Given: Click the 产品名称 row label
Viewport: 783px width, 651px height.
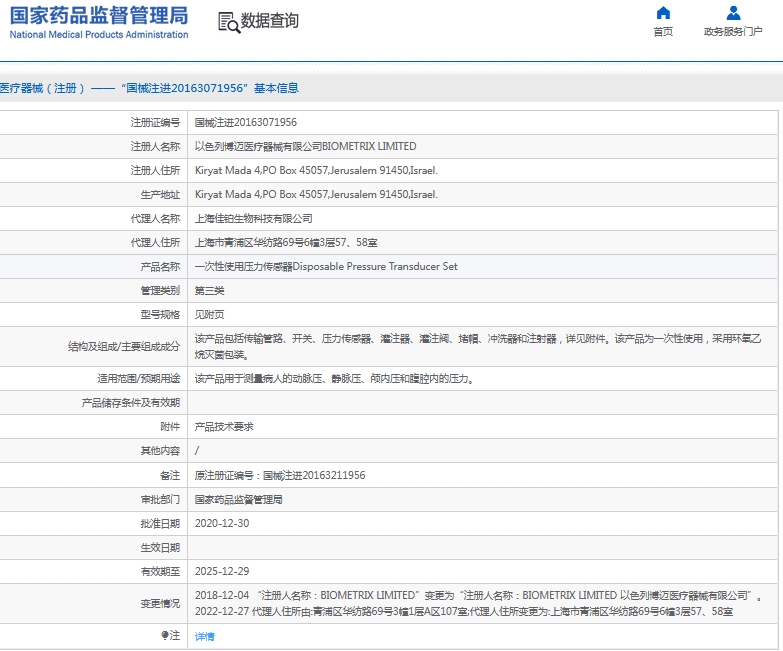Looking at the screenshot, I should 160,267.
